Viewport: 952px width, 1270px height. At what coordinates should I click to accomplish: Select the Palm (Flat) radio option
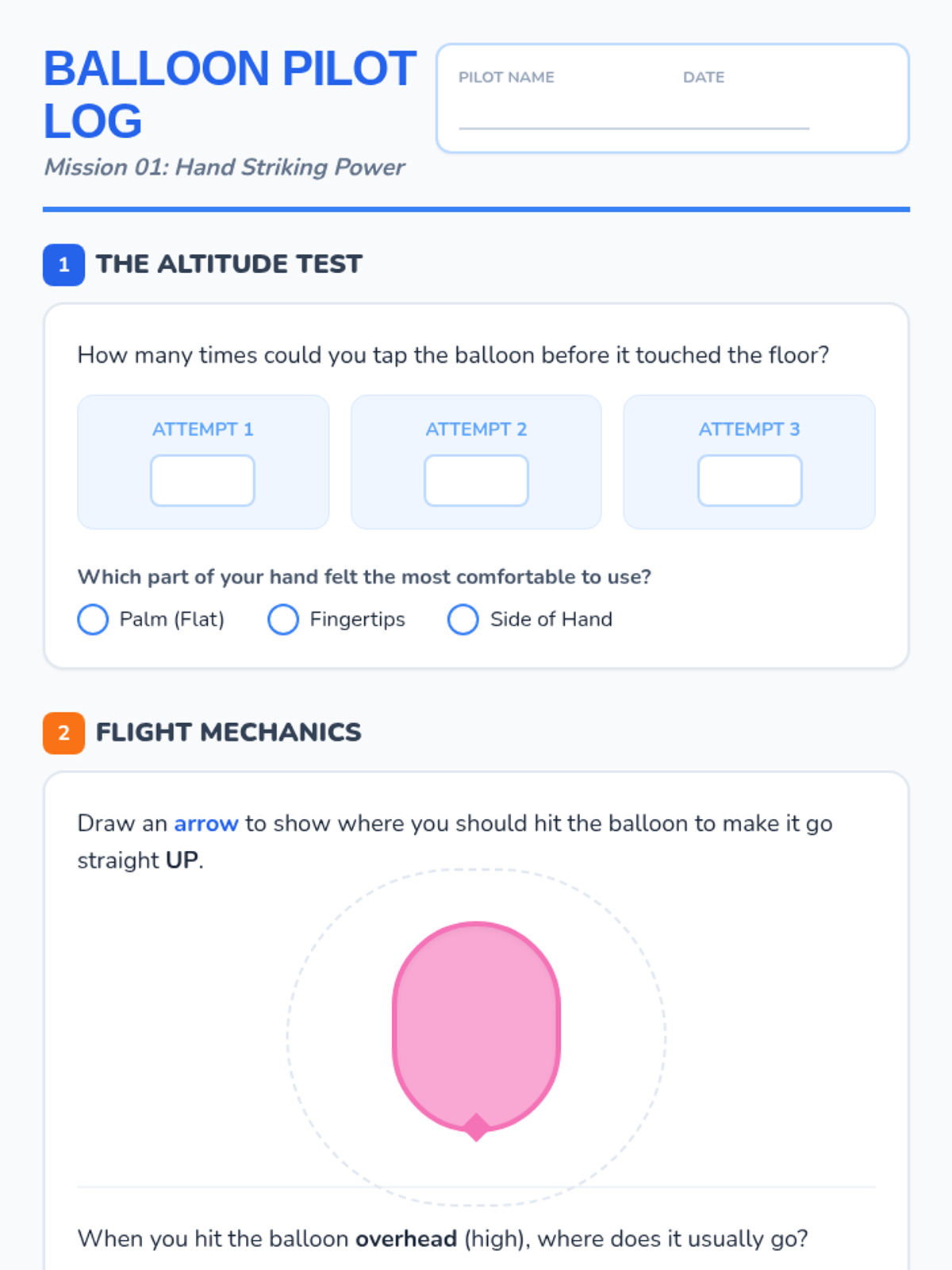93,620
